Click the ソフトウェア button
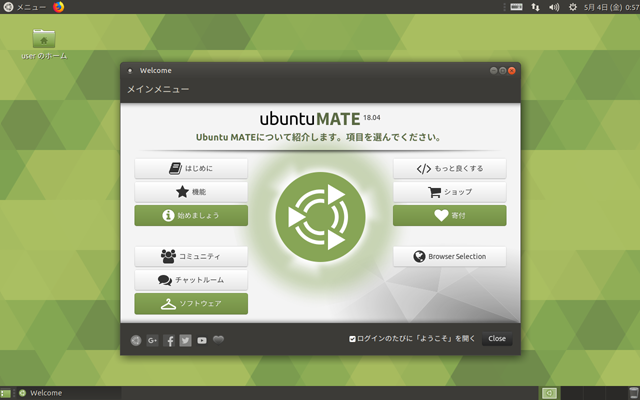 tap(191, 304)
